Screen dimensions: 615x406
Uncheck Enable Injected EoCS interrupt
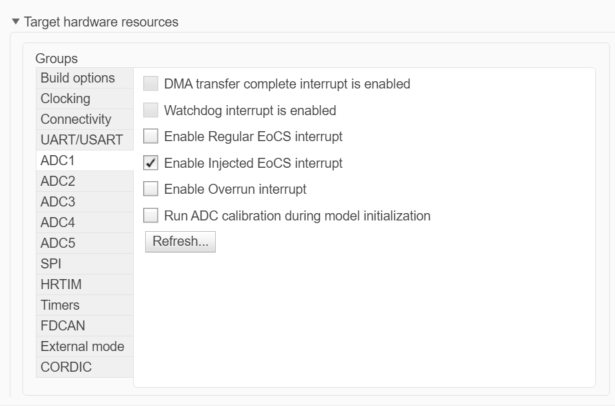(151, 162)
